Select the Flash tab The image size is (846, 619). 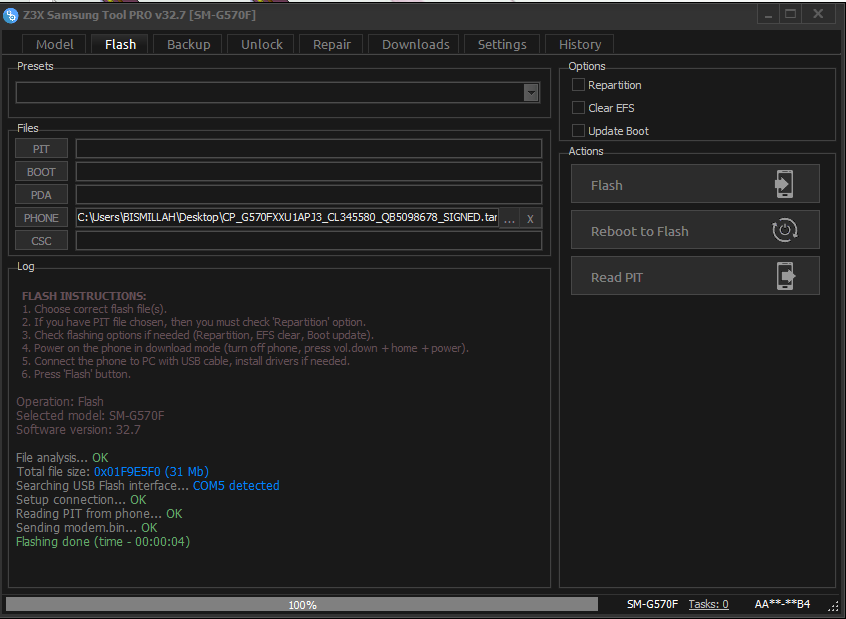tap(120, 44)
